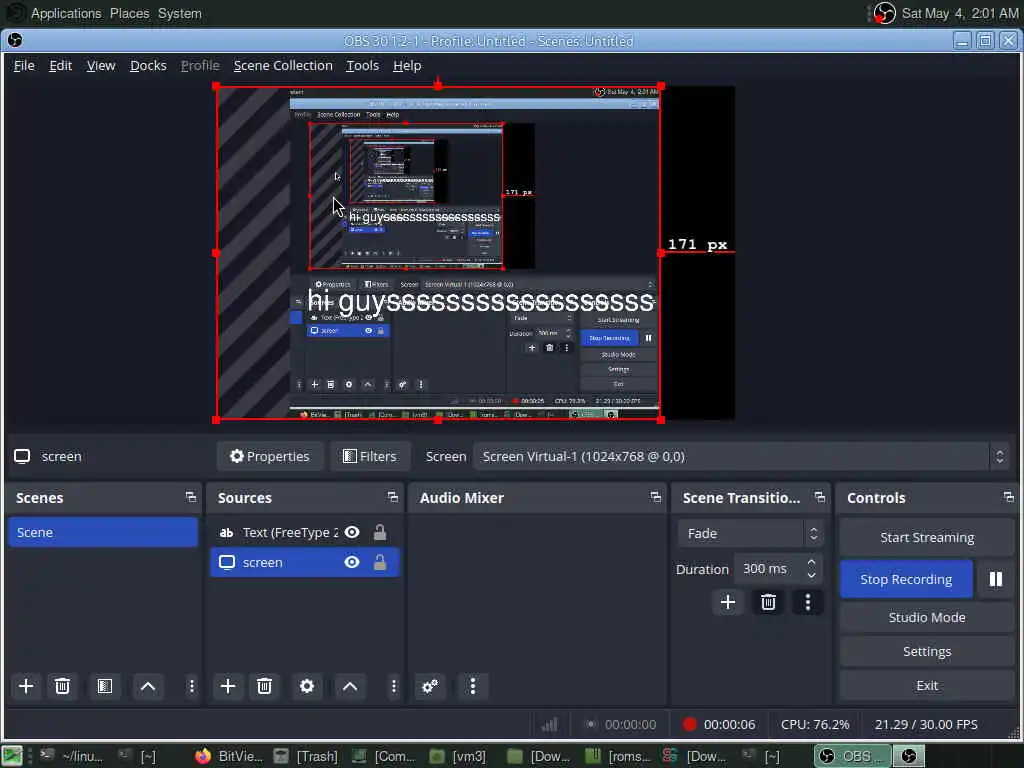The height and width of the screenshot is (768, 1024).
Task: Move scene up with arrow icon
Action: tap(148, 686)
